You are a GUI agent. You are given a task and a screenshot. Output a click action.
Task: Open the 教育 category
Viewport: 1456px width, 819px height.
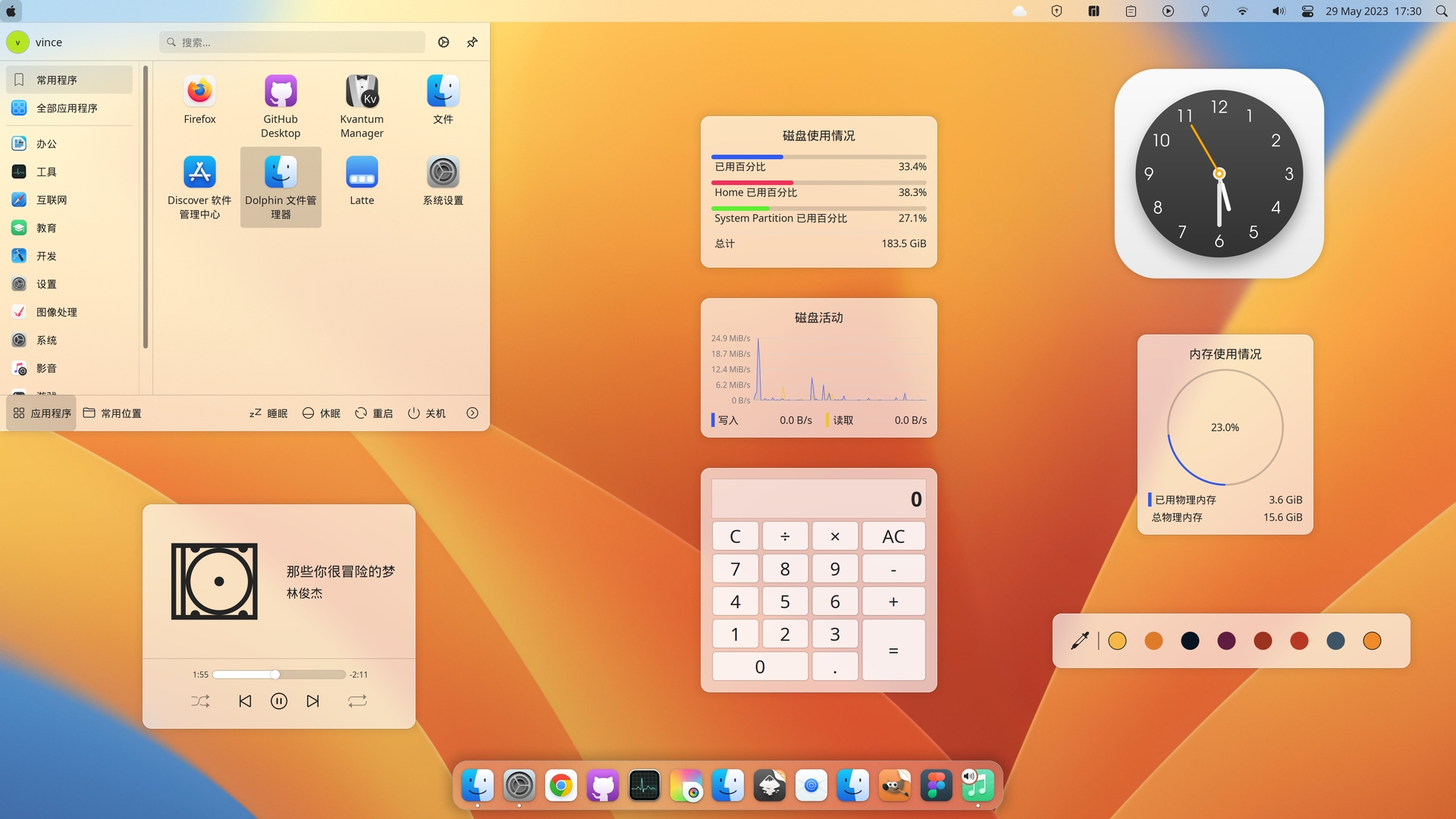point(70,228)
